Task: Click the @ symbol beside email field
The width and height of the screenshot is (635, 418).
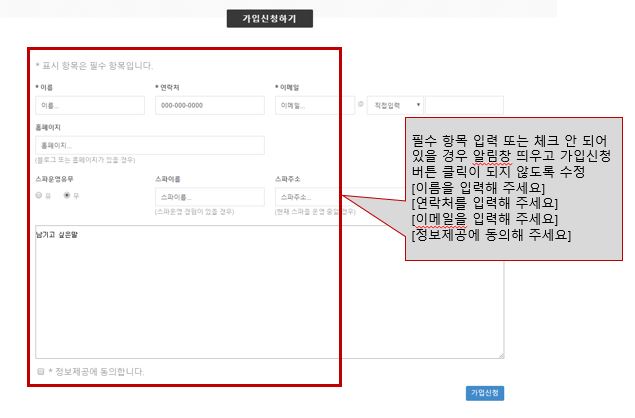Action: click(x=361, y=104)
